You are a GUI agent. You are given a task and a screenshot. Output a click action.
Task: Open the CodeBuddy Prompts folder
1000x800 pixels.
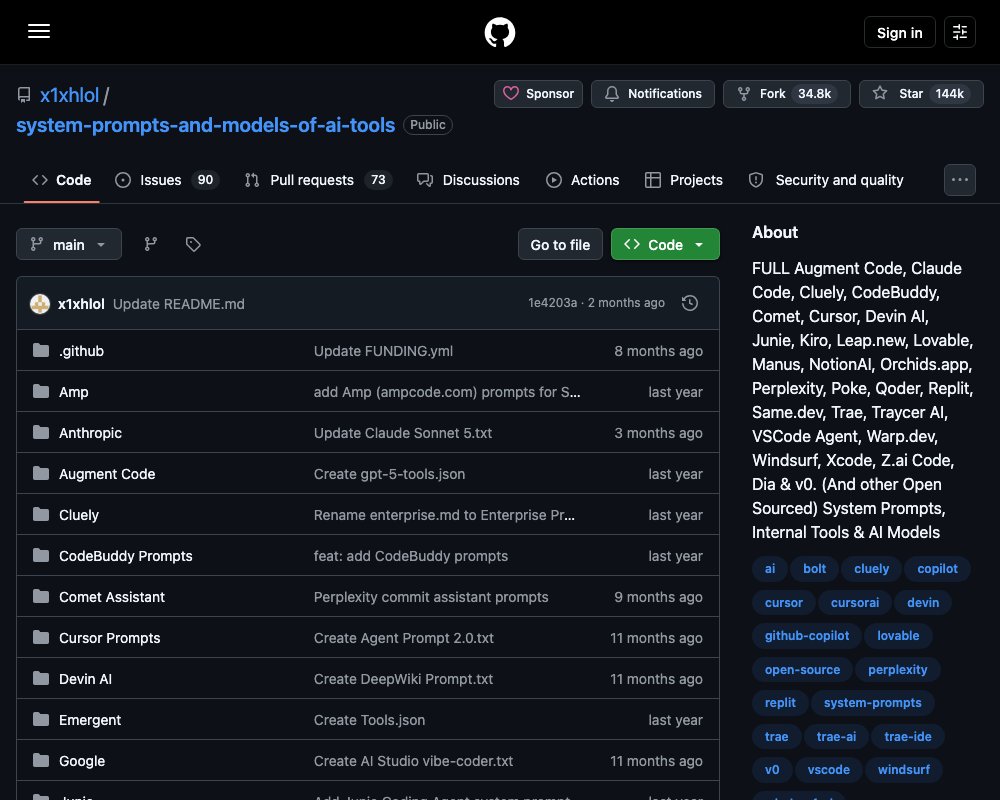click(126, 556)
